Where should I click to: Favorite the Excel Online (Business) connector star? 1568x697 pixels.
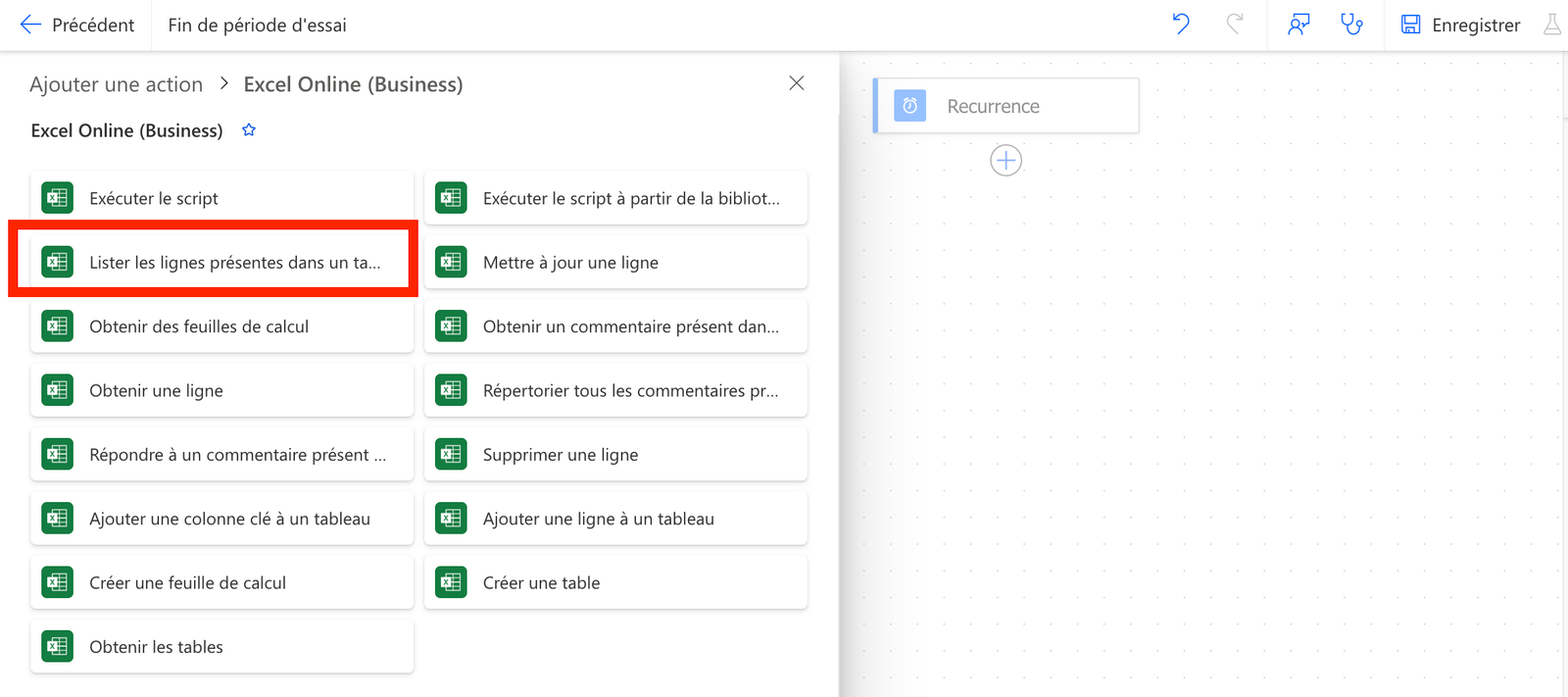point(249,130)
